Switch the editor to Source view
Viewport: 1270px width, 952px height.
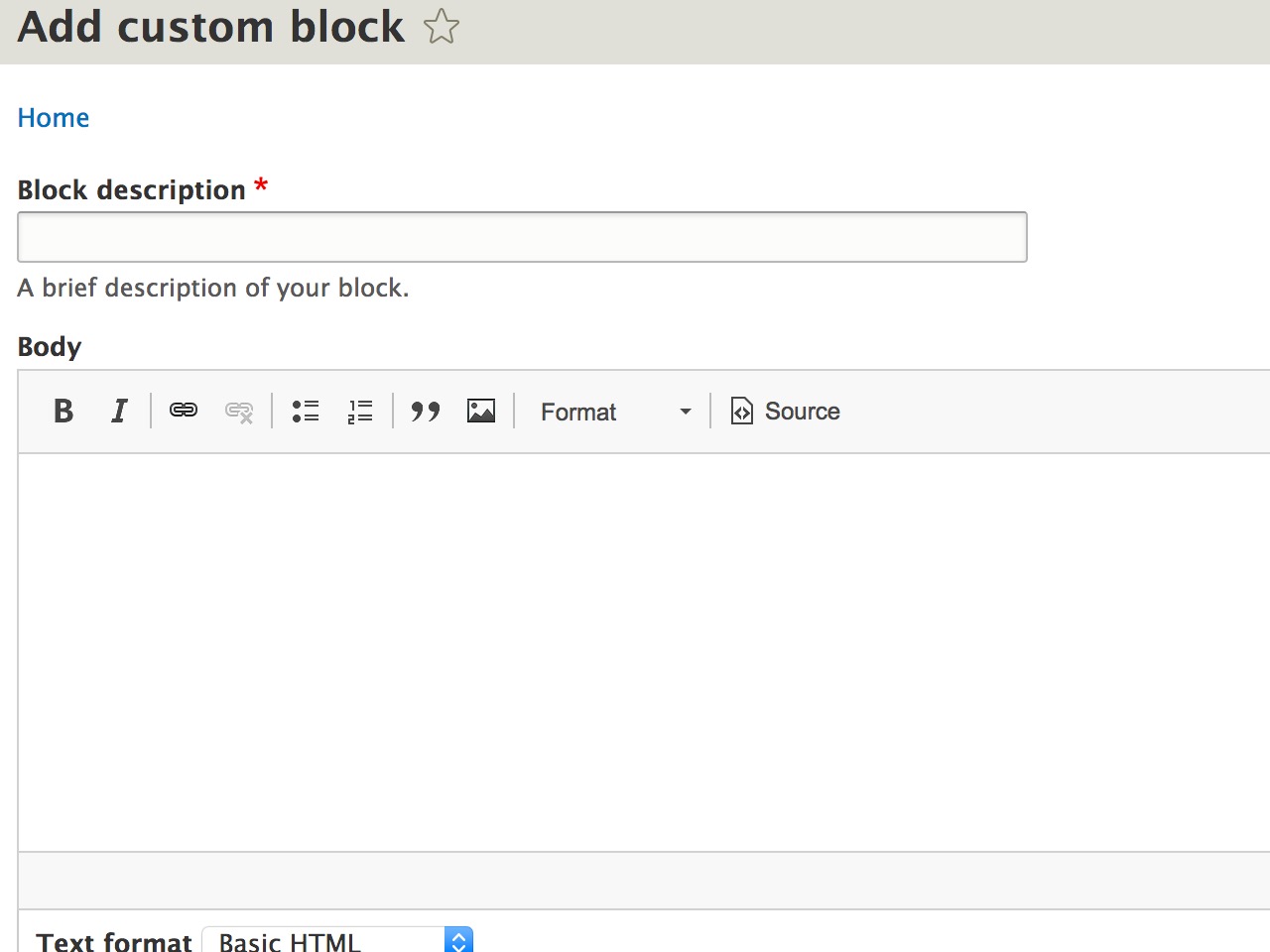tap(785, 411)
